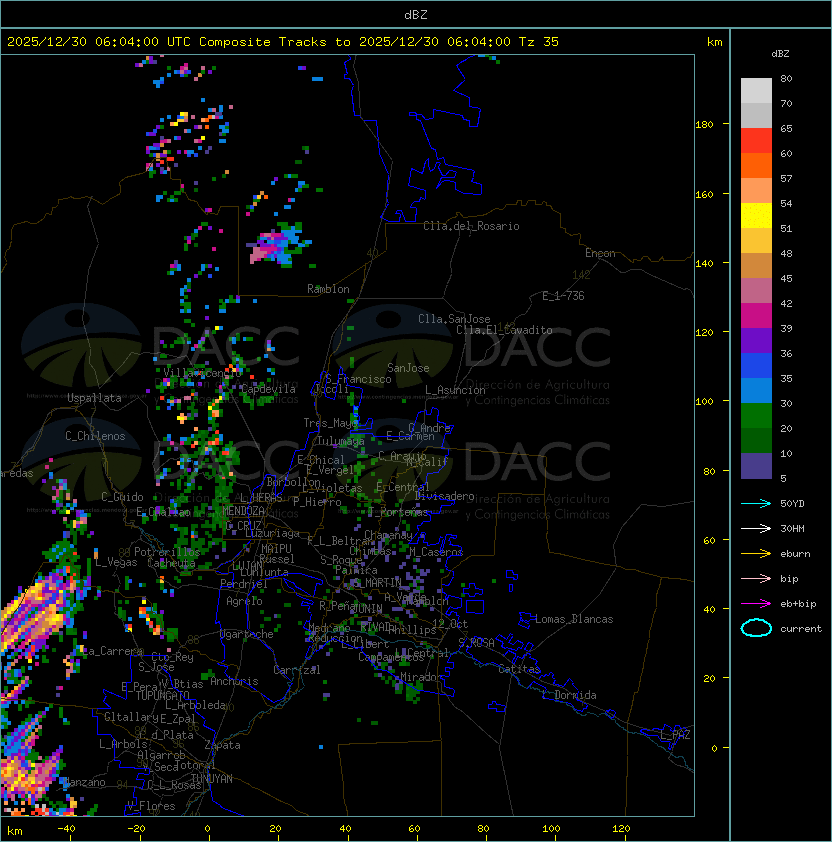
Task: Click the 'Clla.del_Rosario' map label
Action: pyautogui.click(x=471, y=226)
